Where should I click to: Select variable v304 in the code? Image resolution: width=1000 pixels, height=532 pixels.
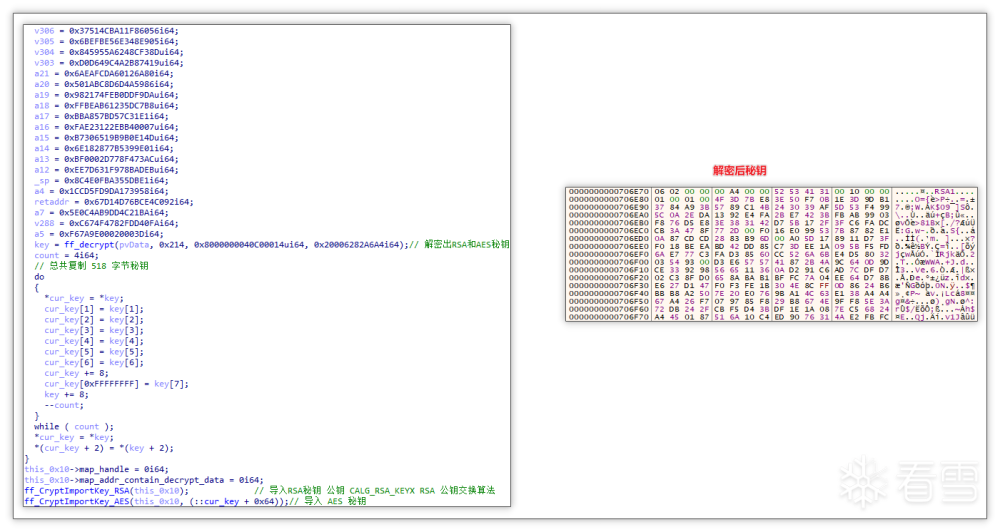(44, 52)
